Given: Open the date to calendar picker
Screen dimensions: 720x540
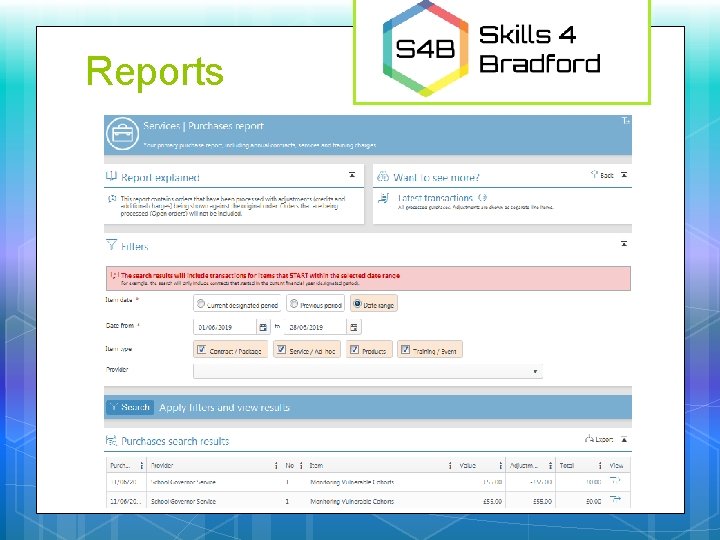Looking at the screenshot, I should (354, 327).
